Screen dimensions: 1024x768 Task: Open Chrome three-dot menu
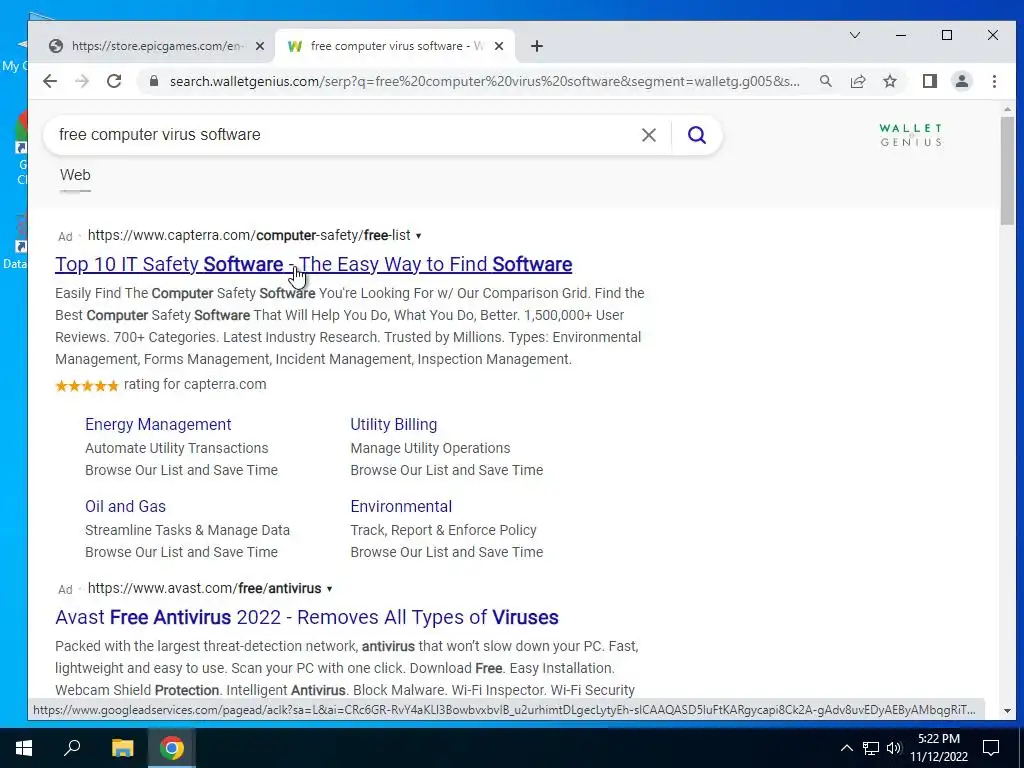994,82
